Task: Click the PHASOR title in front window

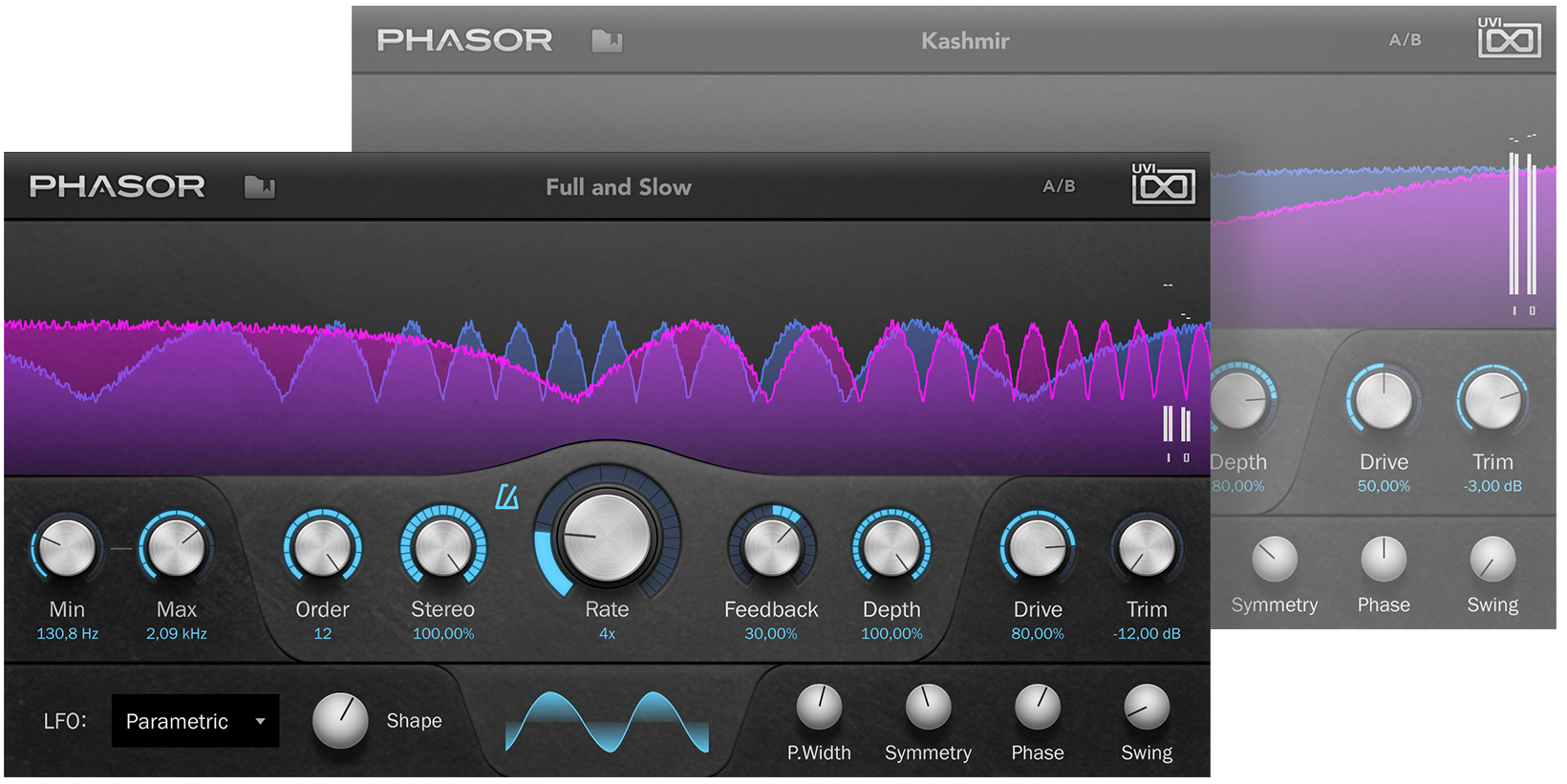Action: click(x=118, y=186)
